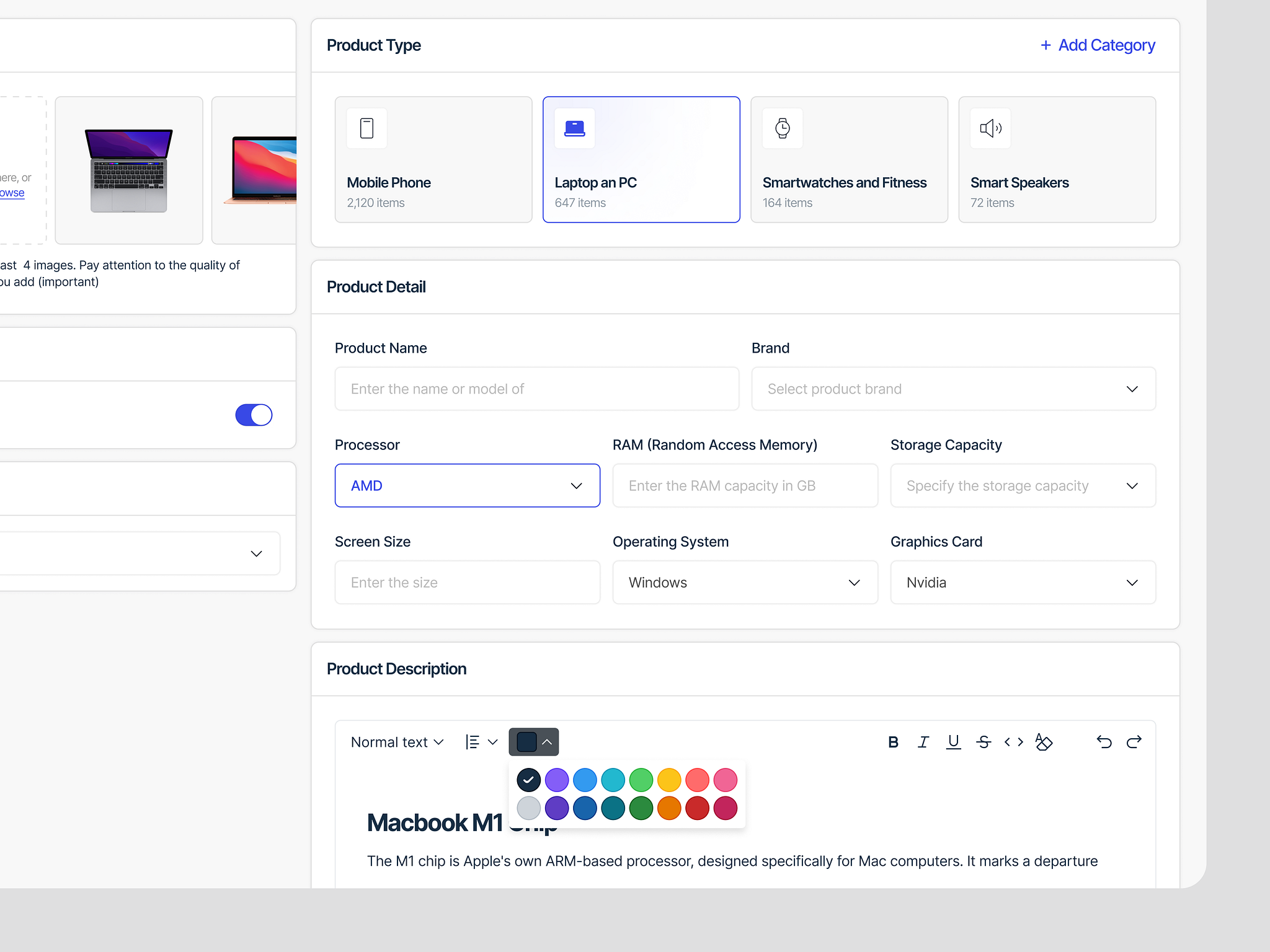Open the Processor dropdown showing AMD
Viewport: 1270px width, 952px height.
(468, 485)
